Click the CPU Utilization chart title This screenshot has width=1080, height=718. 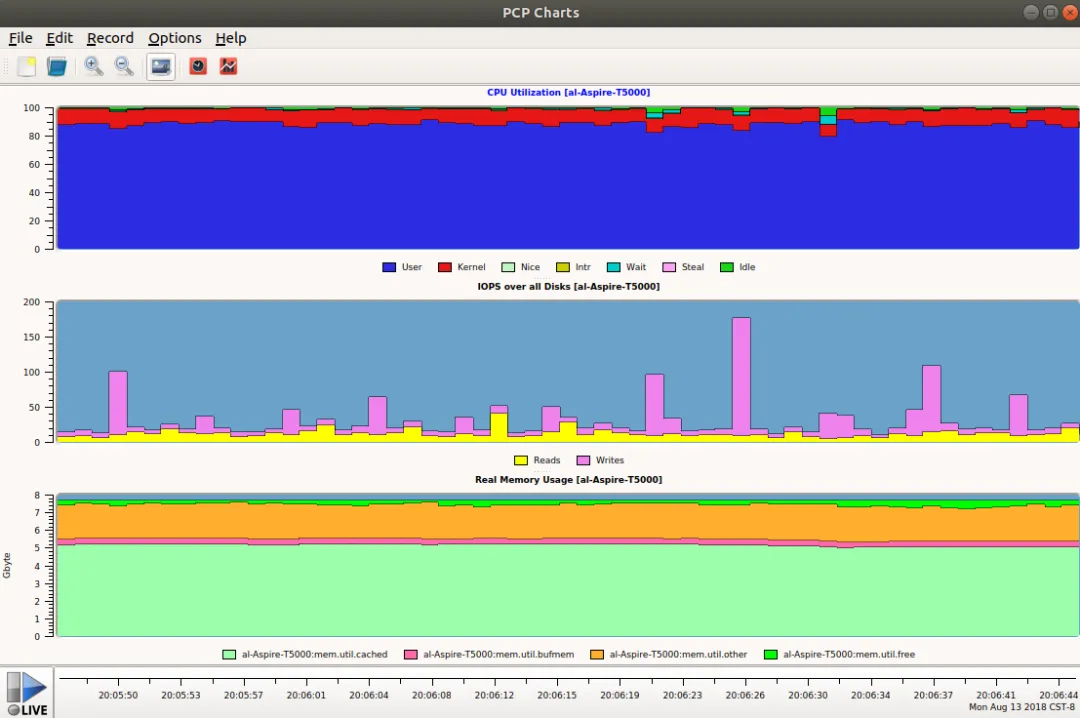[x=568, y=92]
